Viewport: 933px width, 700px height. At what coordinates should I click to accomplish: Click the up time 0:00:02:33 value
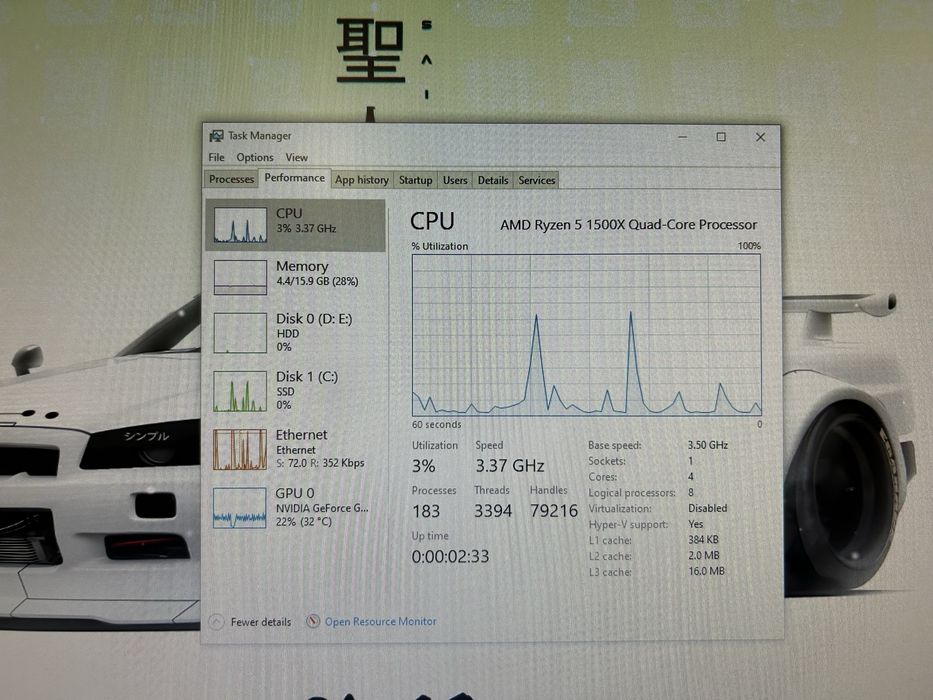coord(450,557)
